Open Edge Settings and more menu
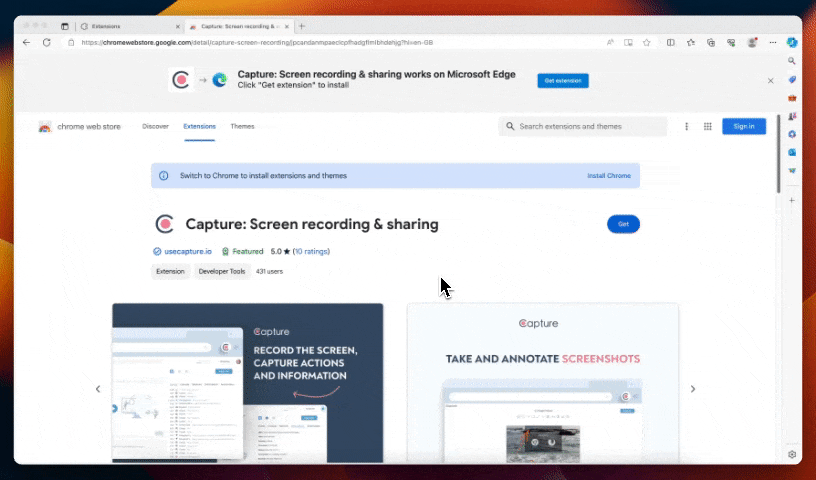This screenshot has width=816, height=480. 771,43
